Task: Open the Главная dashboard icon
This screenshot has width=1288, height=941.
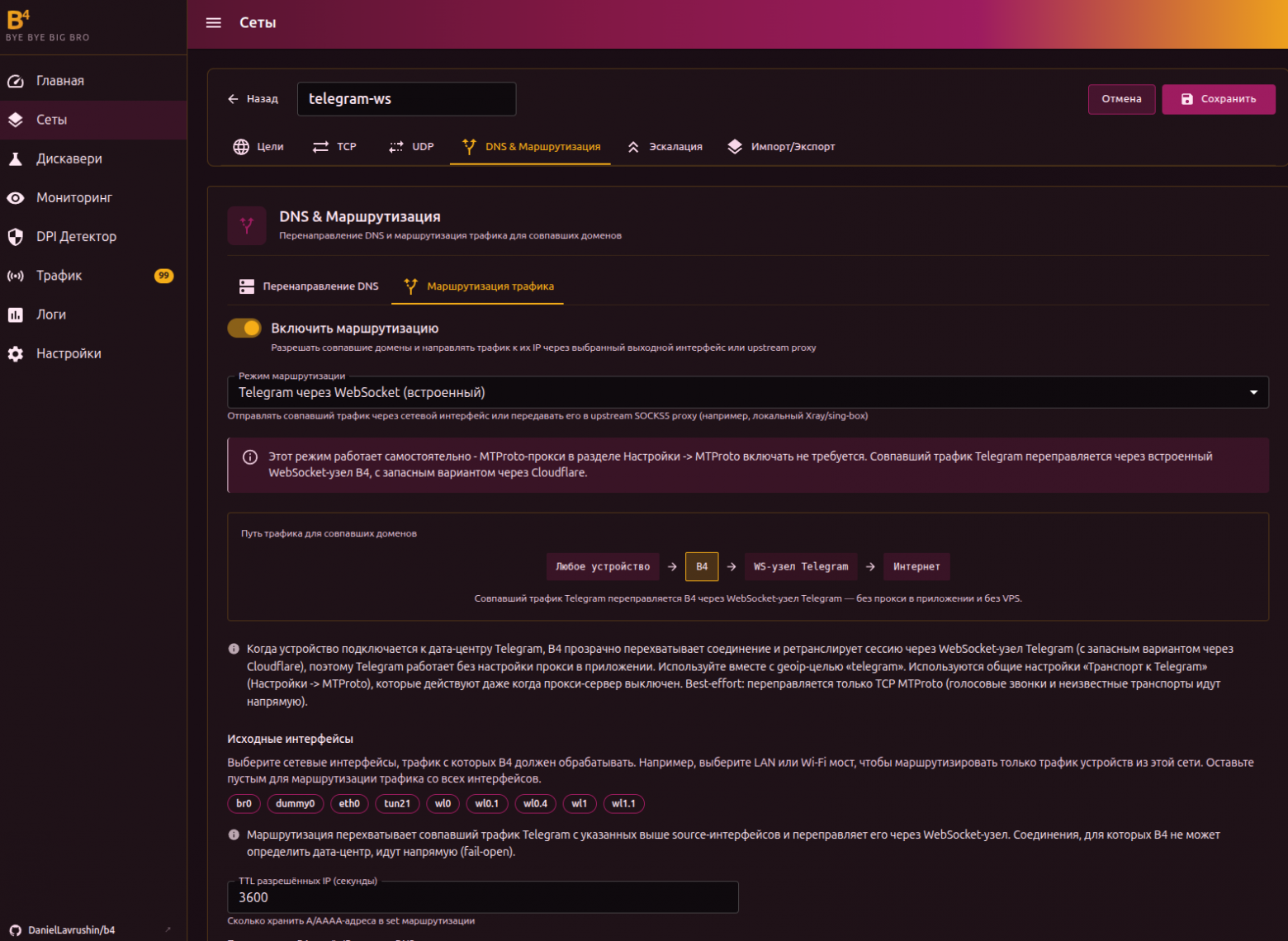Action: point(16,81)
